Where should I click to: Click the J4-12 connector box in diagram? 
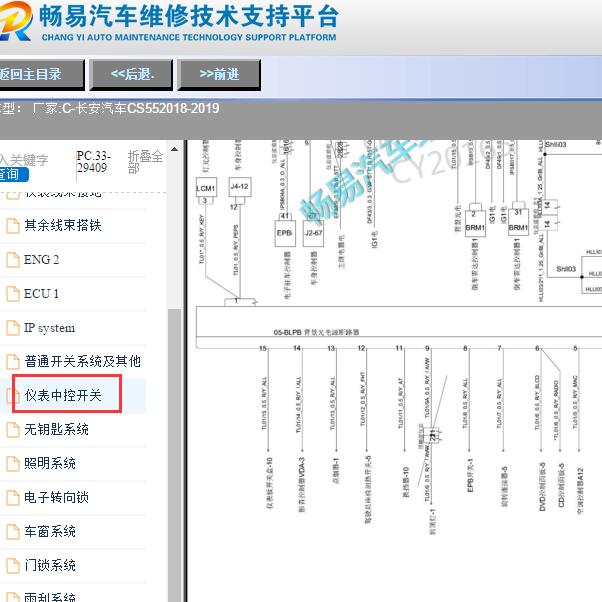(240, 187)
